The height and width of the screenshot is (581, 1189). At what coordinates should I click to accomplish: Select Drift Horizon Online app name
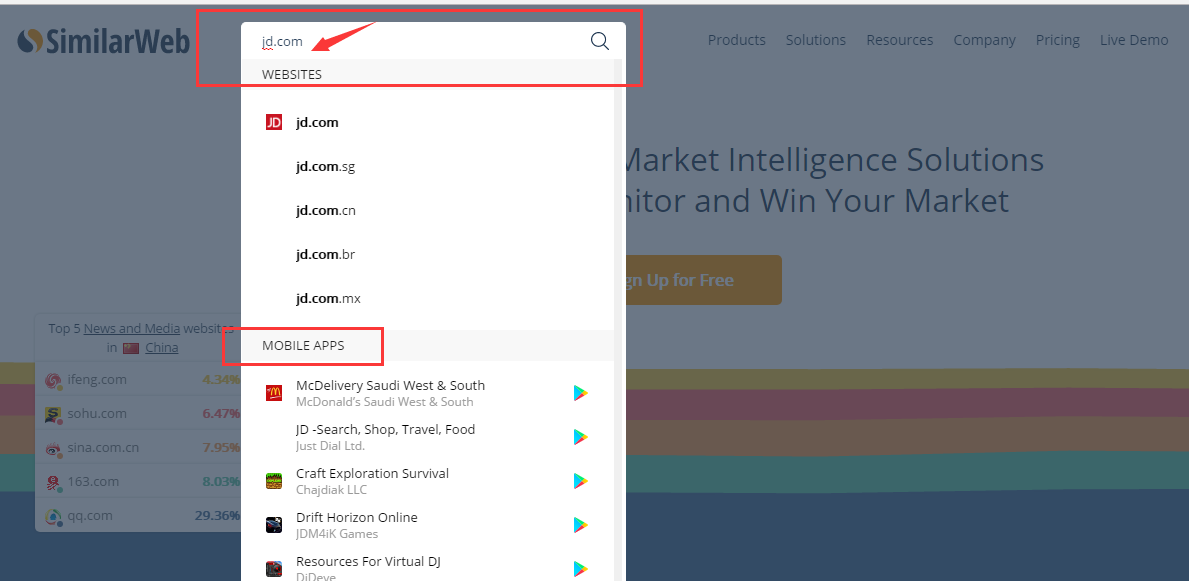pyautogui.click(x=356, y=517)
